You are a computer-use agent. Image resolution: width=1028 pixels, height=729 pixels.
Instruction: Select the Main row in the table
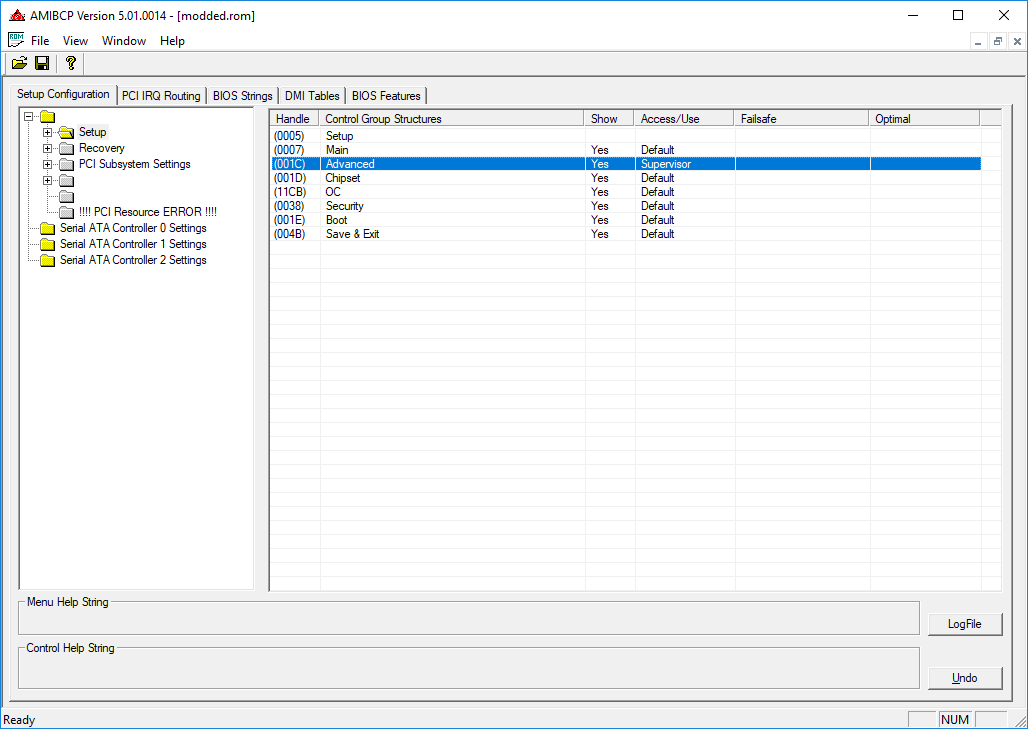pyautogui.click(x=626, y=150)
